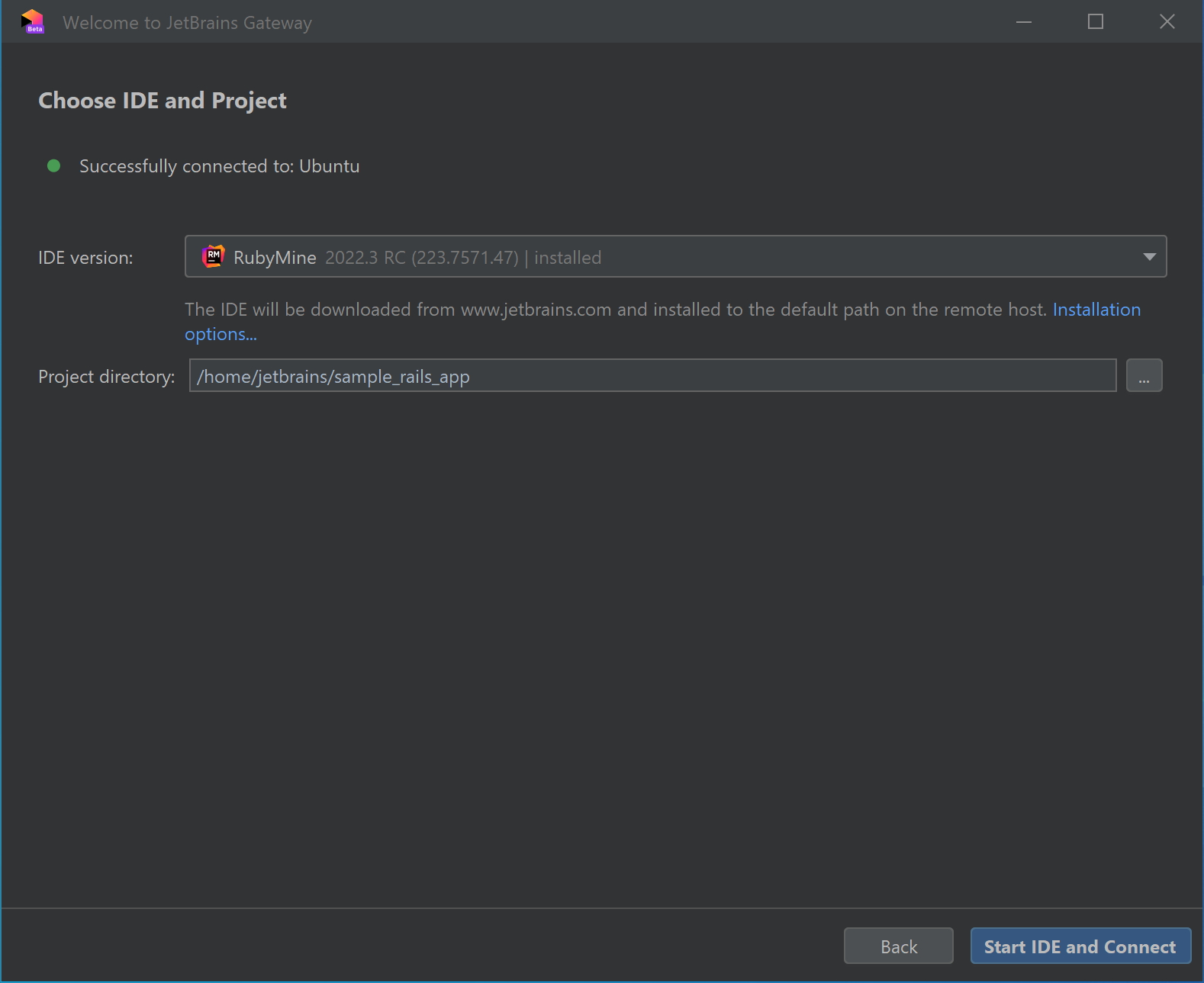
Task: Click the 'Choose IDE and Project' heading
Action: pyautogui.click(x=163, y=101)
